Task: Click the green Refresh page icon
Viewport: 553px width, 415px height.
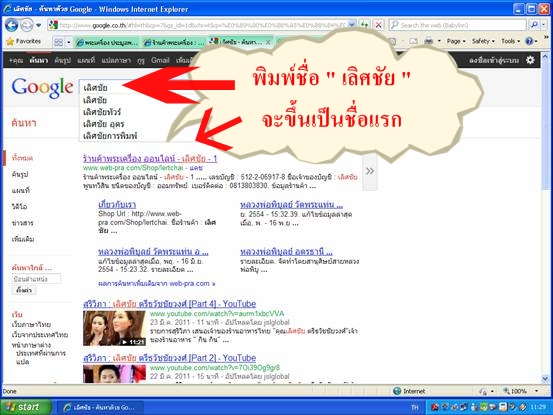Action: coord(364,25)
